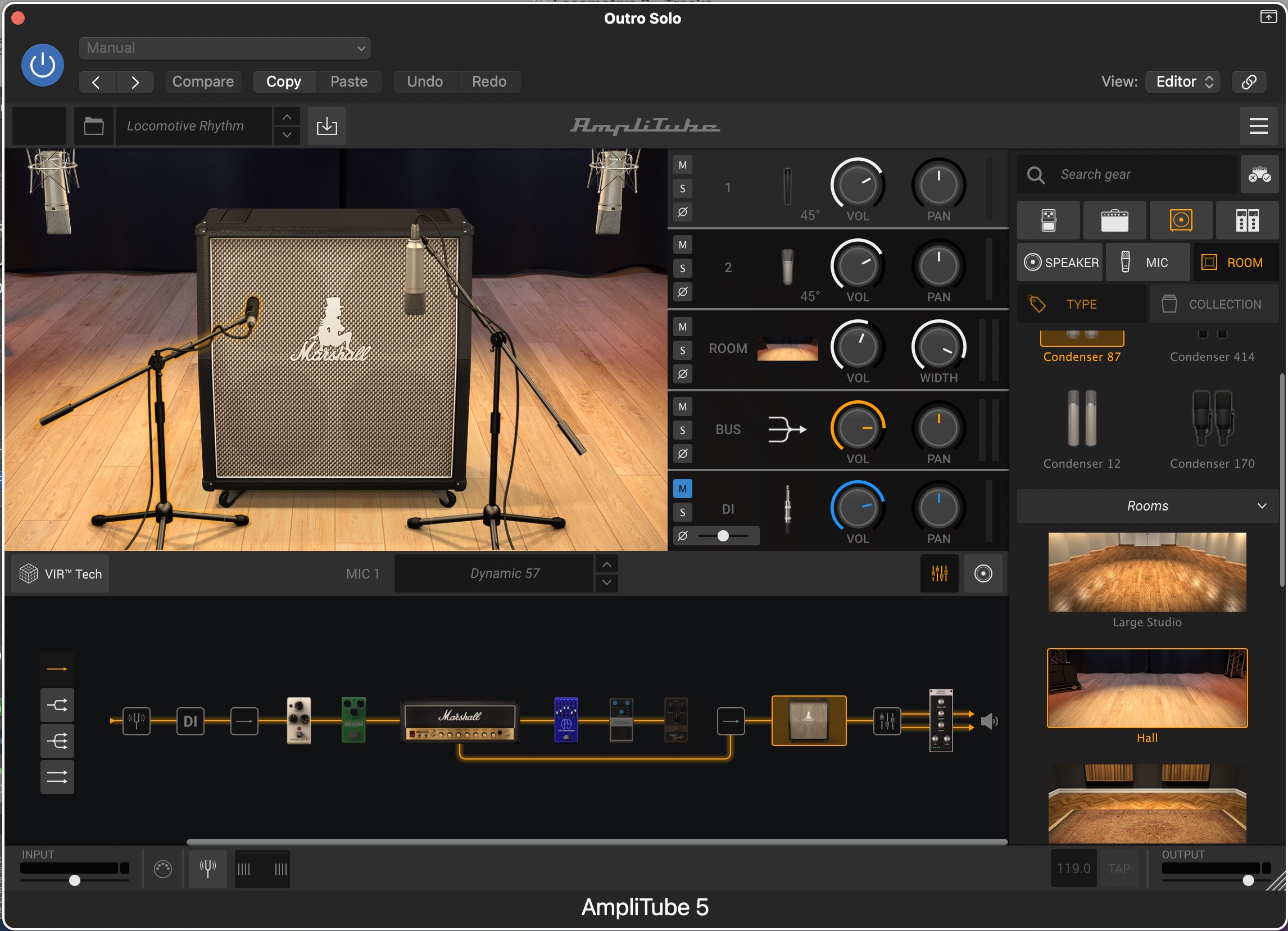Viewport: 1288px width, 931px height.
Task: Toggle plugin power bypass button
Action: tap(43, 65)
